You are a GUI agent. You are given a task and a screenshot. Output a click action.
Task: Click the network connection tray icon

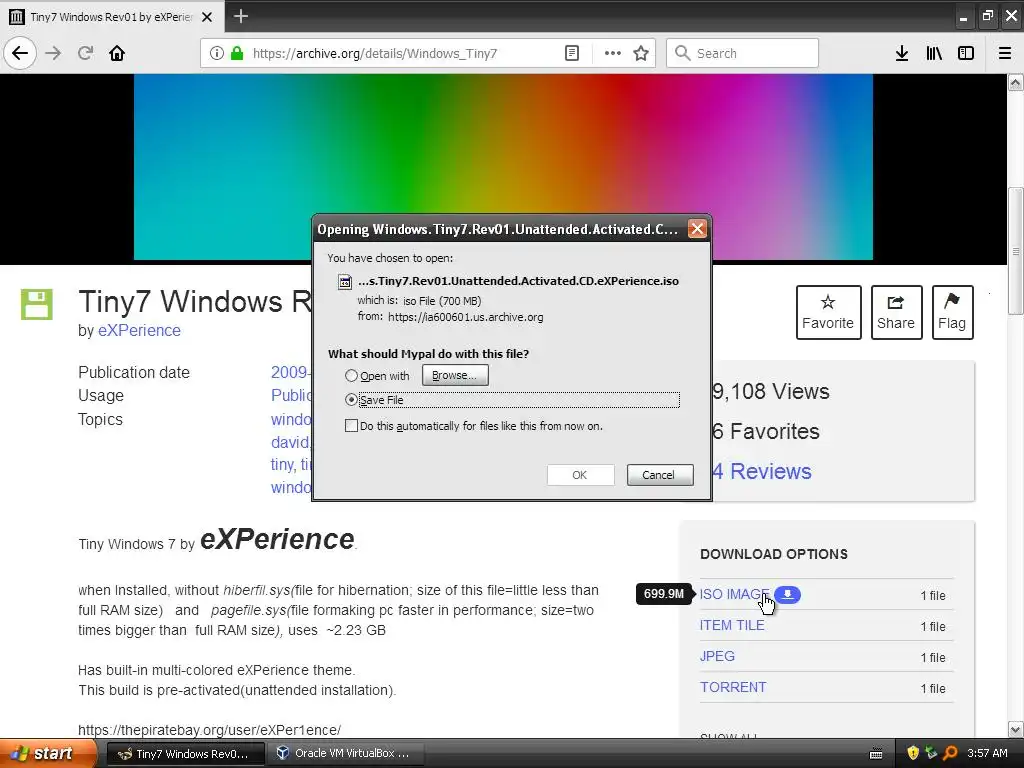tap(931, 753)
